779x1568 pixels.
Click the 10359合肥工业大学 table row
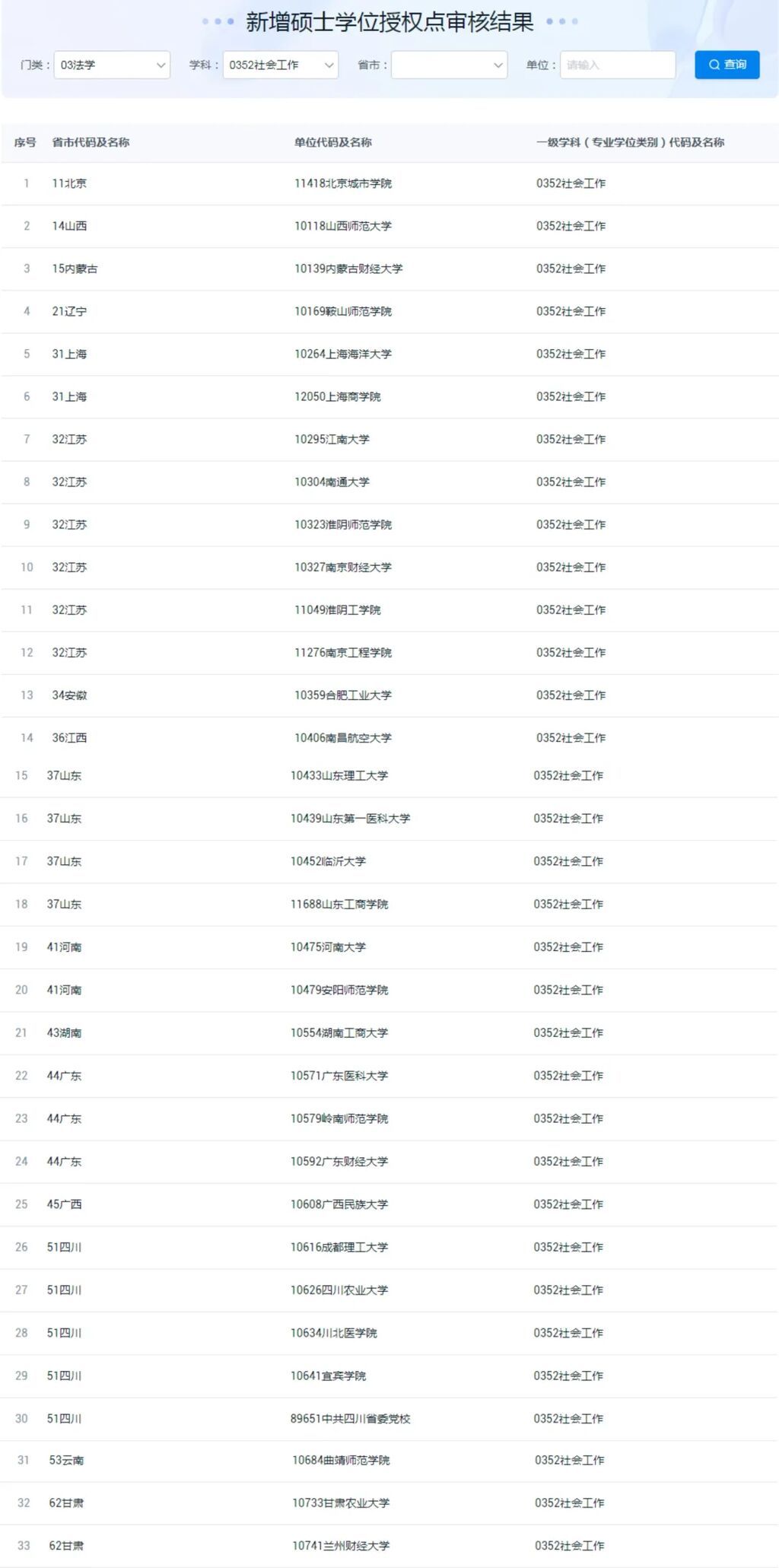tap(389, 695)
